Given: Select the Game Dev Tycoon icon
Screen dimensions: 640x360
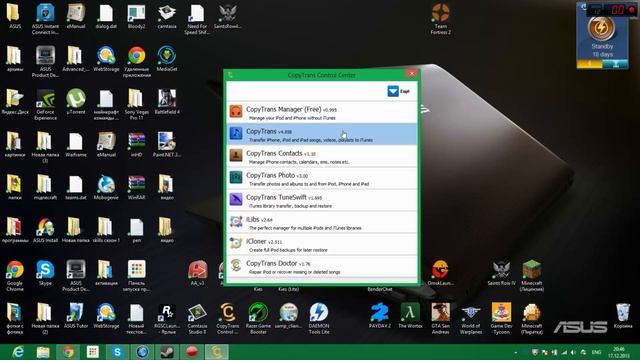Looking at the screenshot, I should coord(501,319).
